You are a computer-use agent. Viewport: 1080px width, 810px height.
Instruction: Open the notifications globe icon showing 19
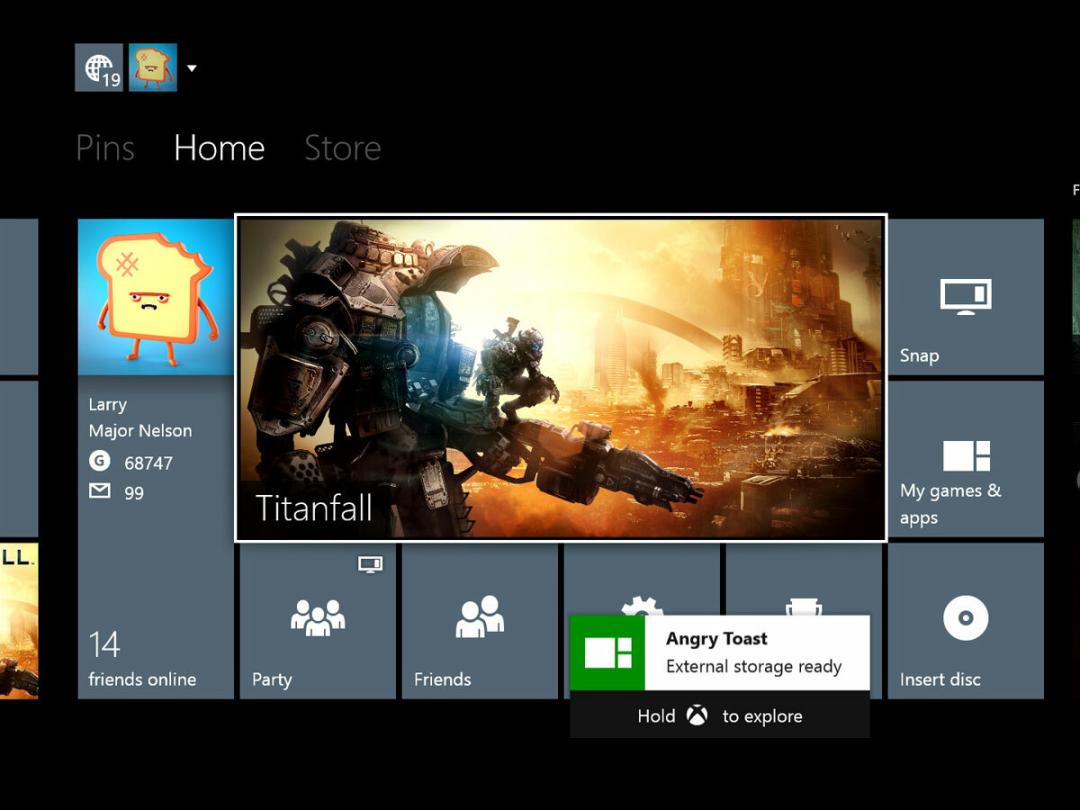click(99, 68)
